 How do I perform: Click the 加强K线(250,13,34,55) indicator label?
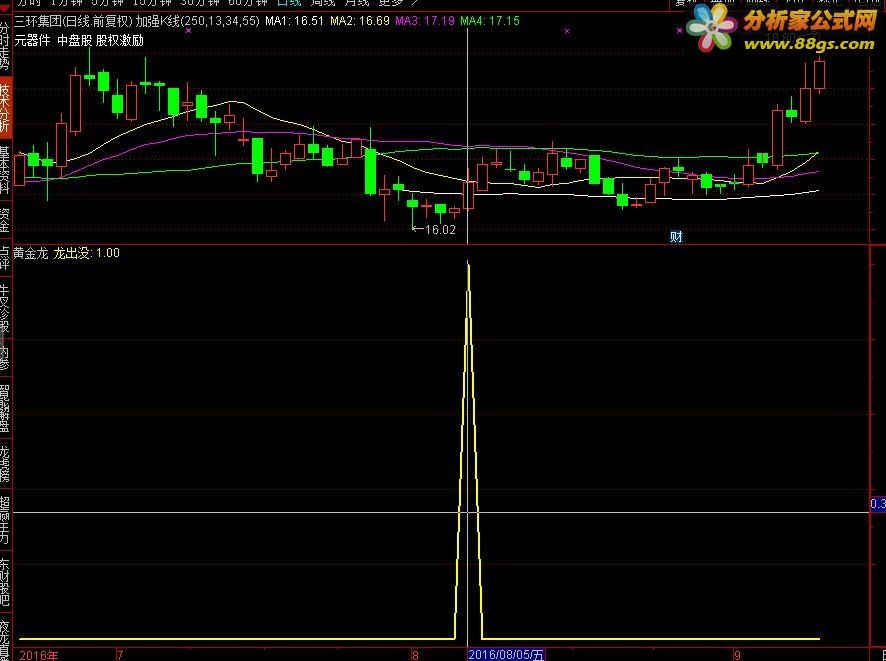point(198,21)
